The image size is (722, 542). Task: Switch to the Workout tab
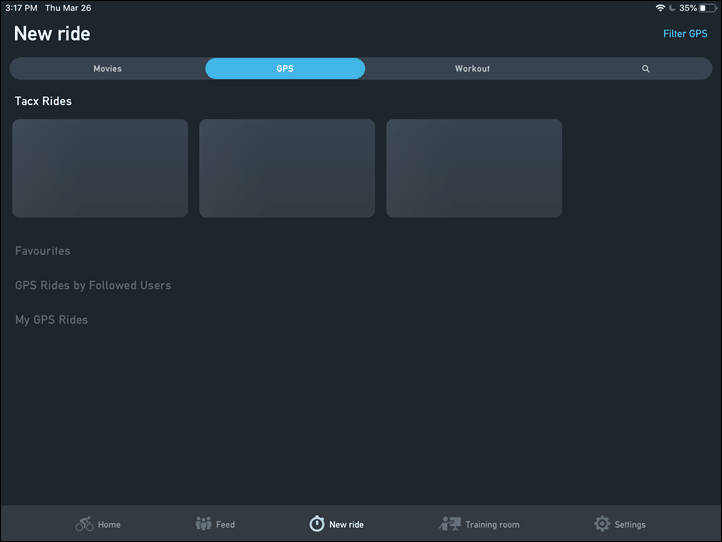pos(472,69)
